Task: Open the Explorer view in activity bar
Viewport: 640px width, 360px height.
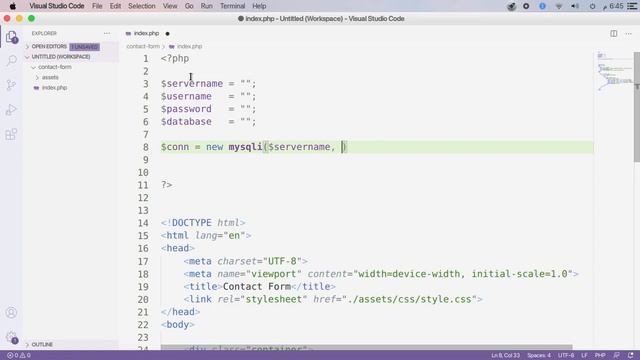Action: pyautogui.click(x=11, y=37)
